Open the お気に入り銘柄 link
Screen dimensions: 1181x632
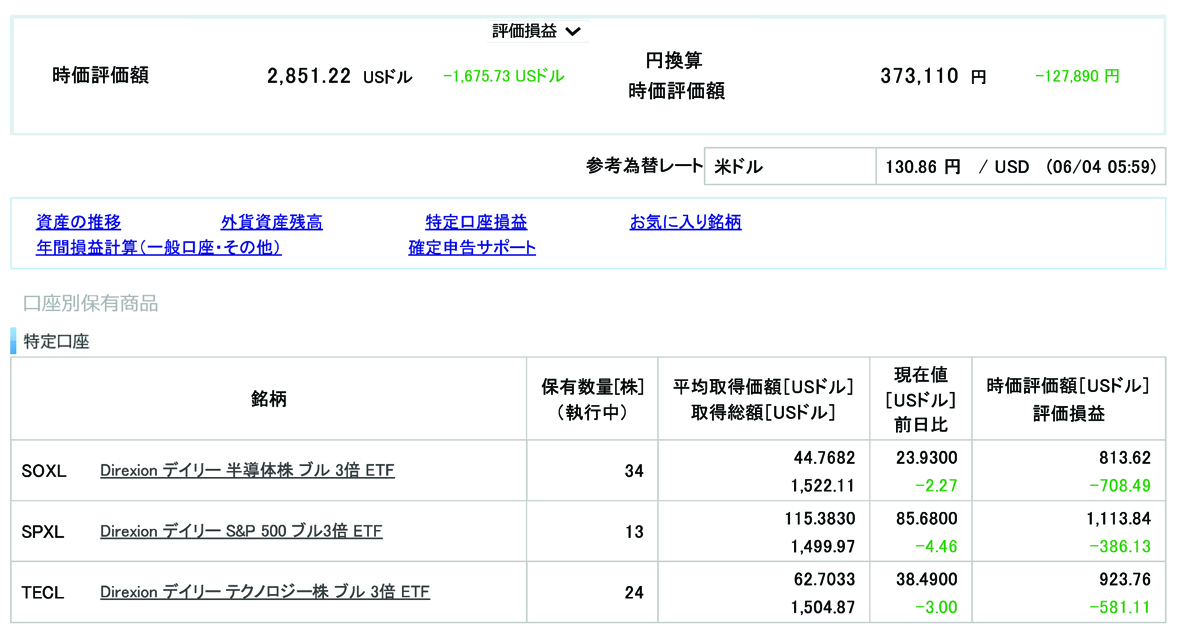pyautogui.click(x=685, y=222)
